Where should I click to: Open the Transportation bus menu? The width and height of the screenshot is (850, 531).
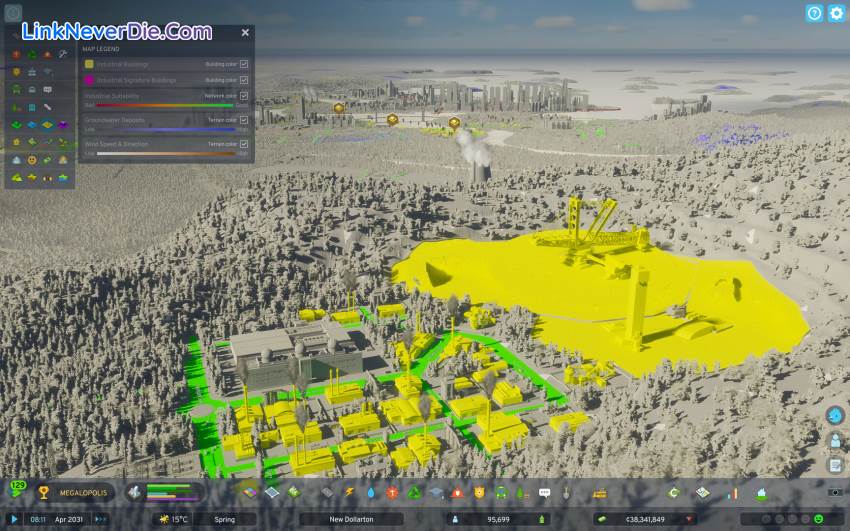[500, 493]
